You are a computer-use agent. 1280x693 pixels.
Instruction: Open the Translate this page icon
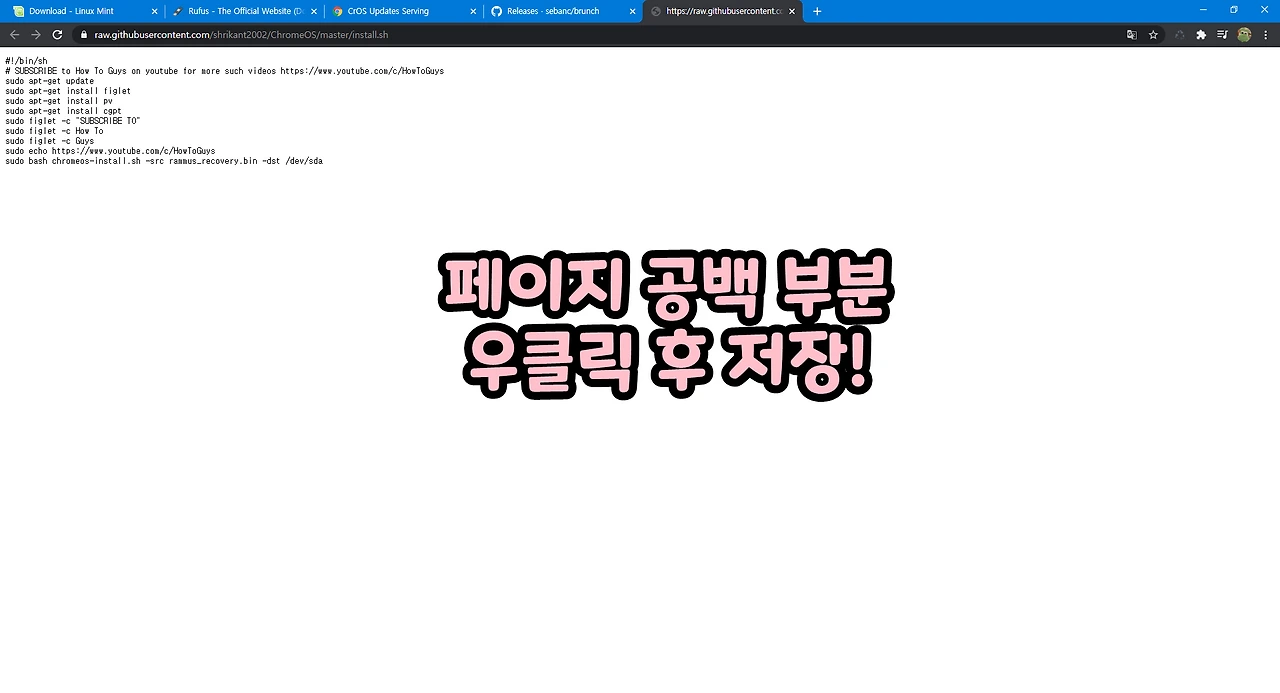[x=1132, y=34]
